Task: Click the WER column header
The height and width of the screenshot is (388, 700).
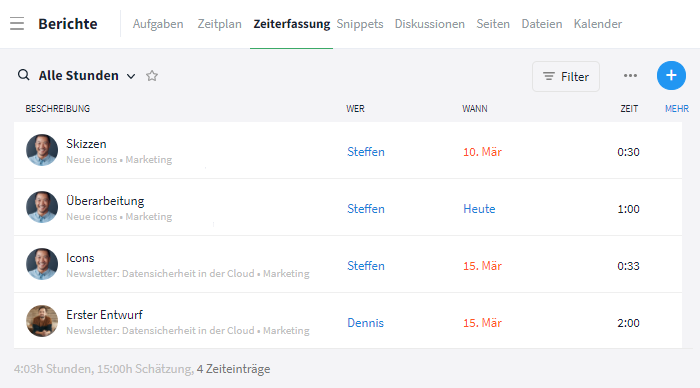Action: click(x=355, y=108)
